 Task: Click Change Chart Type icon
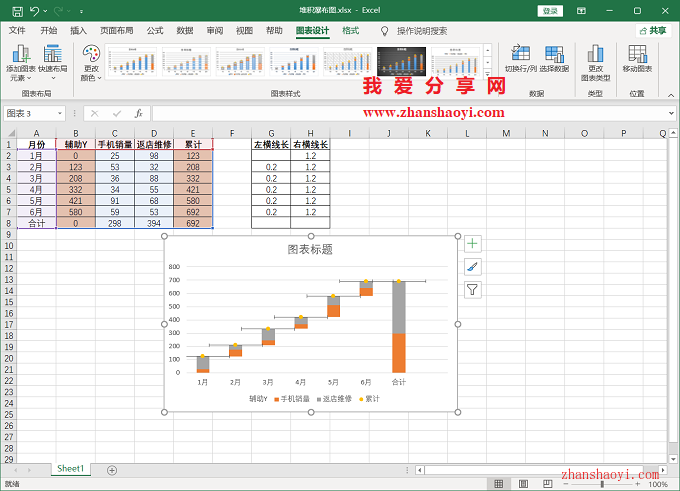coord(595,63)
